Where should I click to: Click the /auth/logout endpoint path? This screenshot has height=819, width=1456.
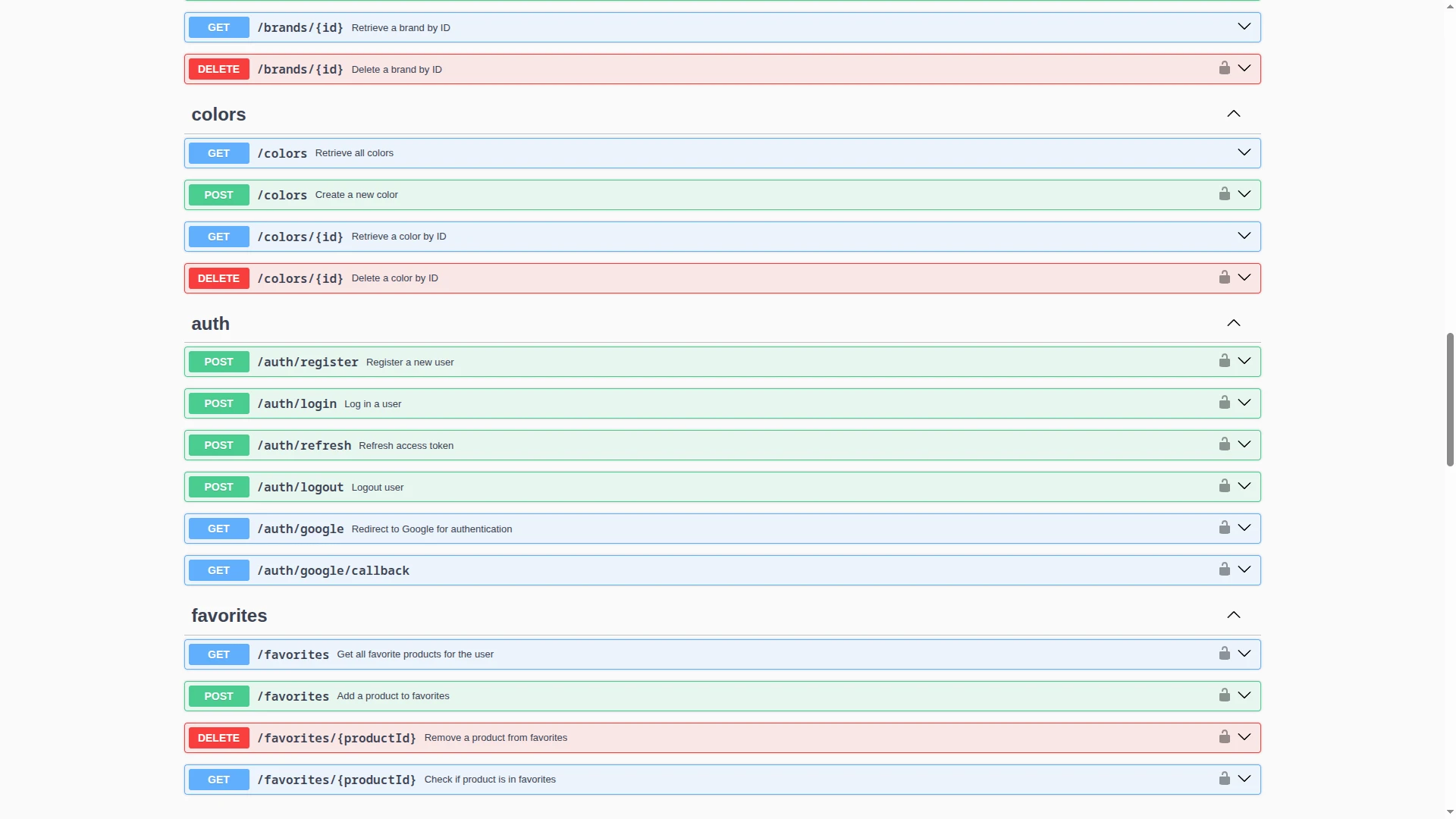(300, 487)
